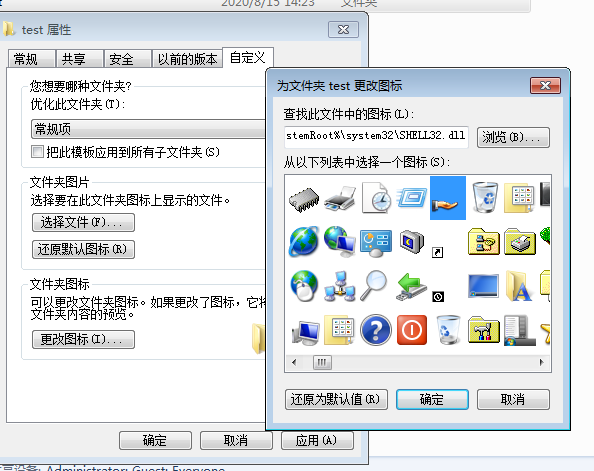Select the green arrow USB drive icon
The width and height of the screenshot is (594, 471).
411,287
